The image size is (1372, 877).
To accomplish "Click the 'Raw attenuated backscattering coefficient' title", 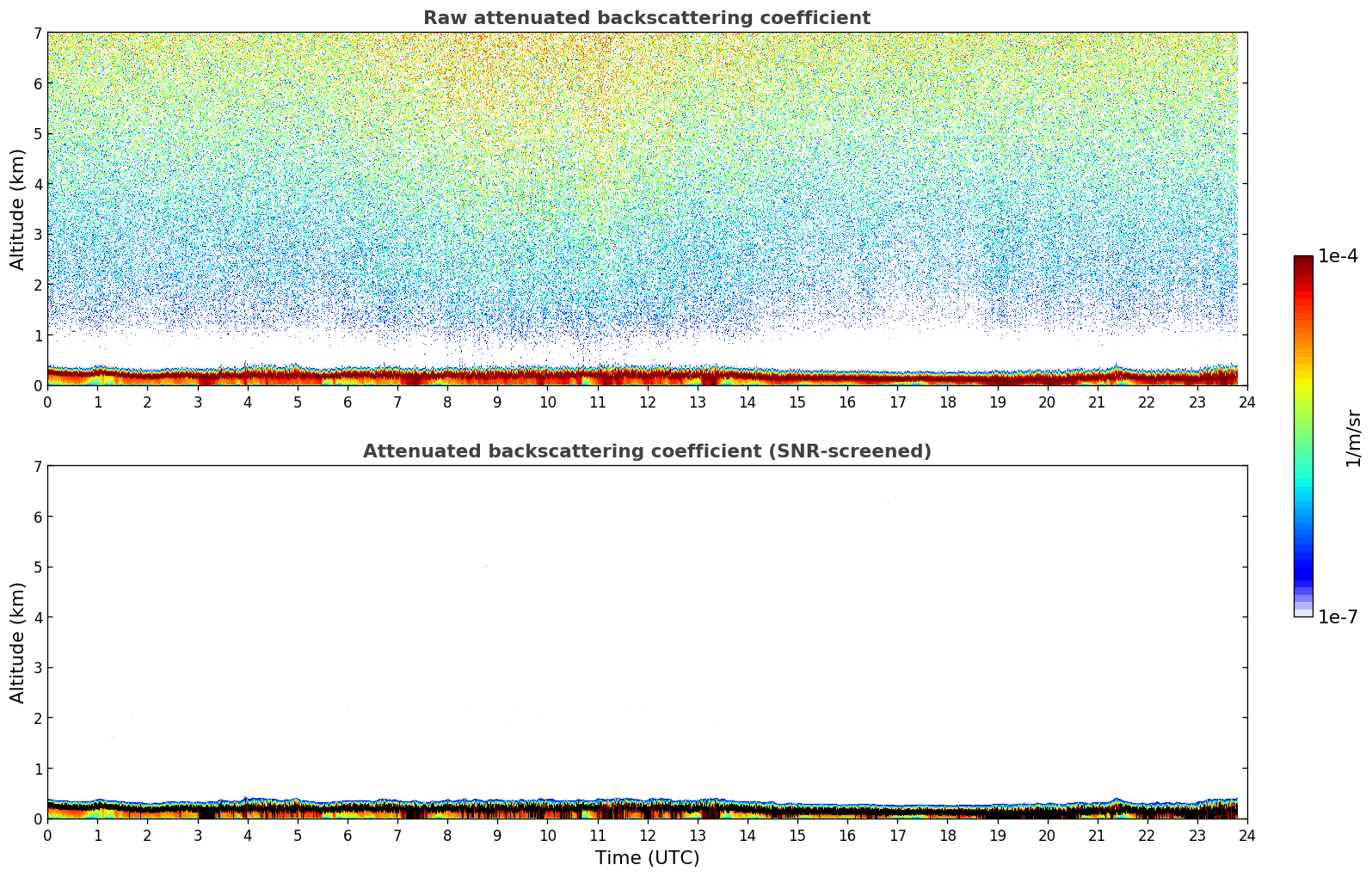I will [646, 18].
